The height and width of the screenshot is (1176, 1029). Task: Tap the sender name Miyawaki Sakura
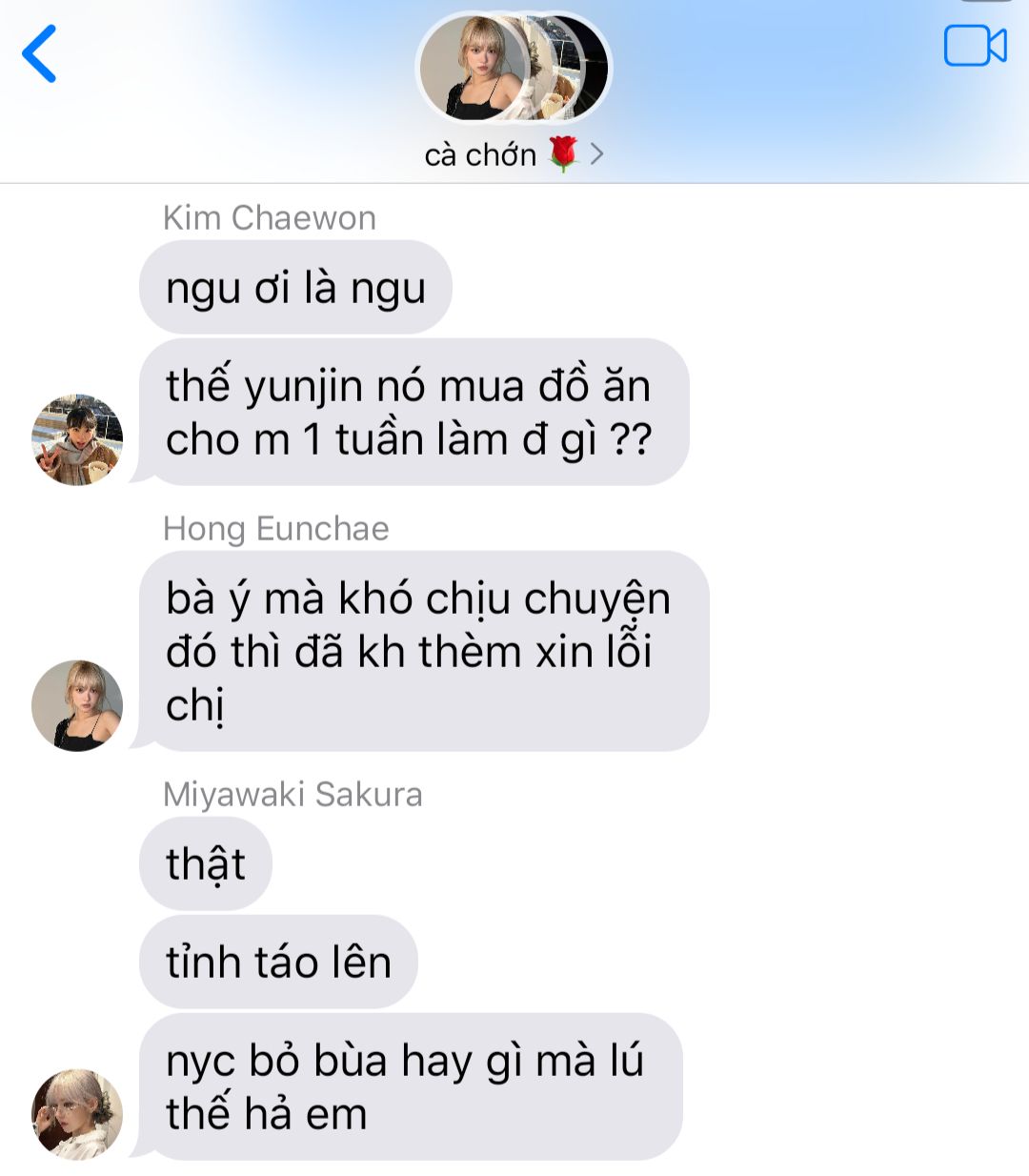coord(293,795)
